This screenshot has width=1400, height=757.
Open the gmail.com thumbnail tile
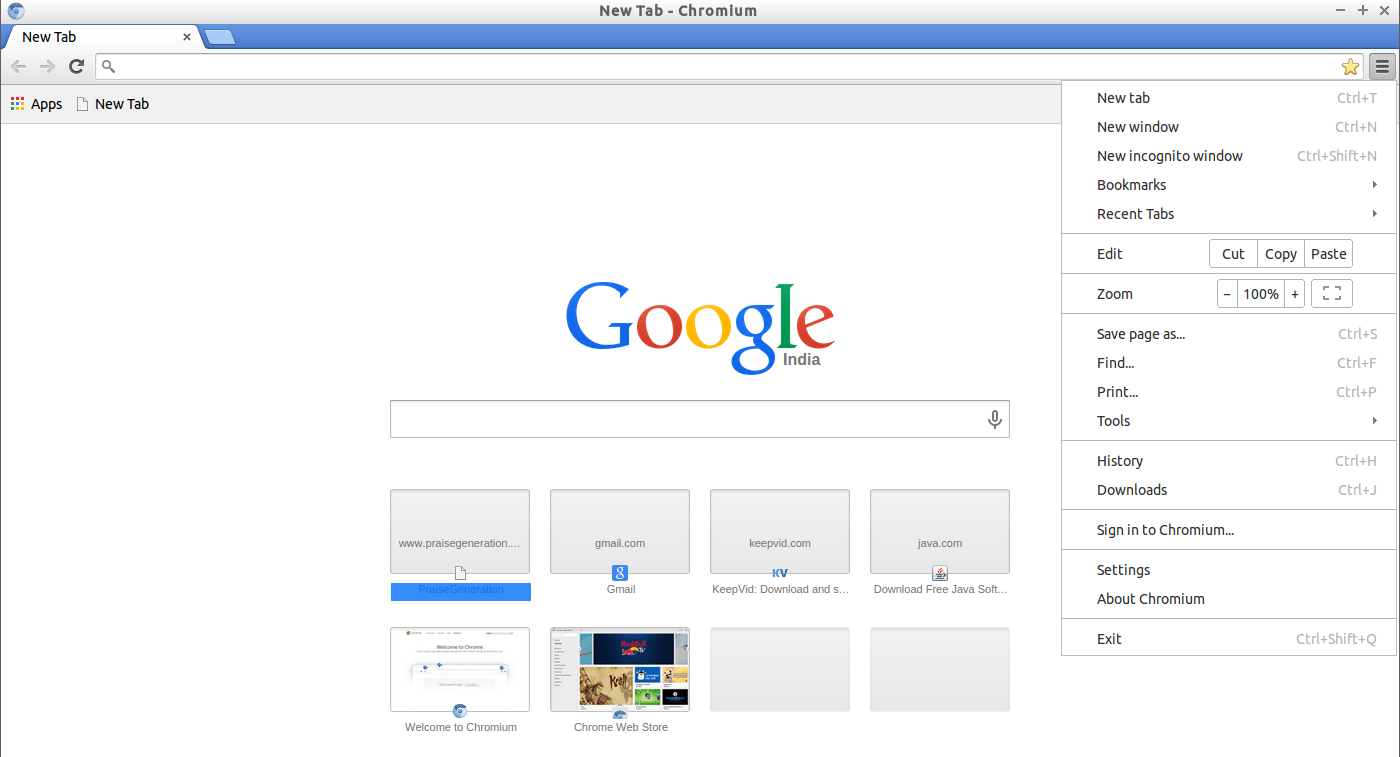620,531
